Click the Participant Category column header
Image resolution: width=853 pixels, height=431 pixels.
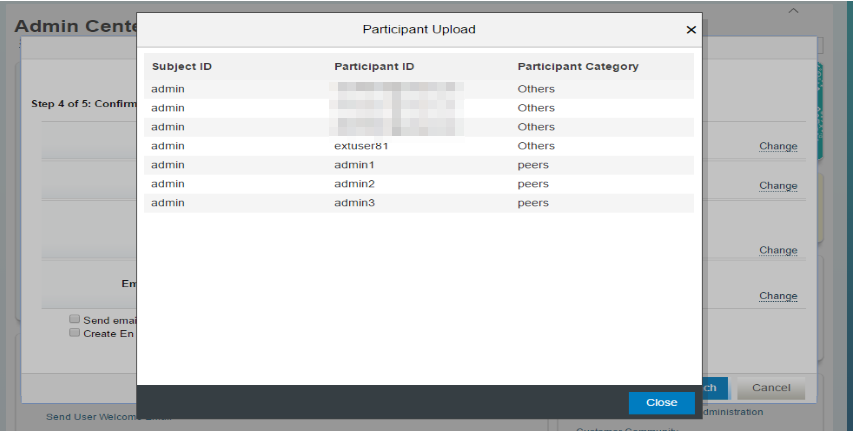578,66
